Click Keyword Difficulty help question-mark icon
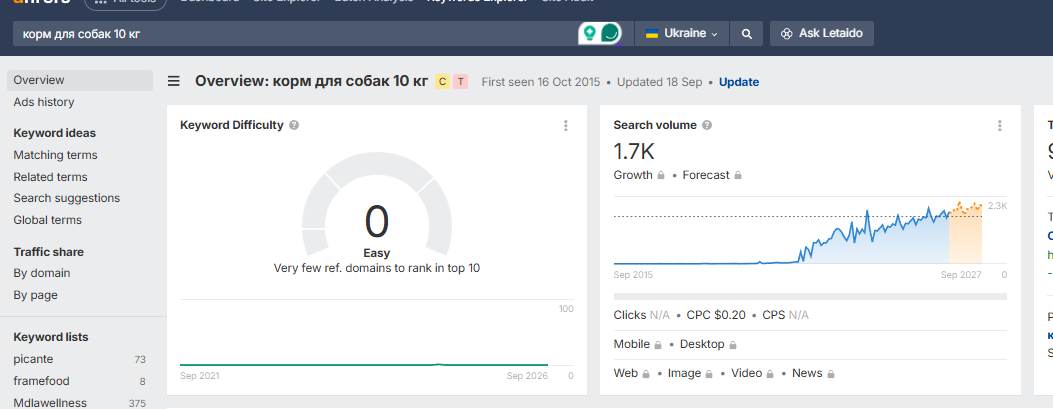1053x409 pixels. tap(294, 125)
